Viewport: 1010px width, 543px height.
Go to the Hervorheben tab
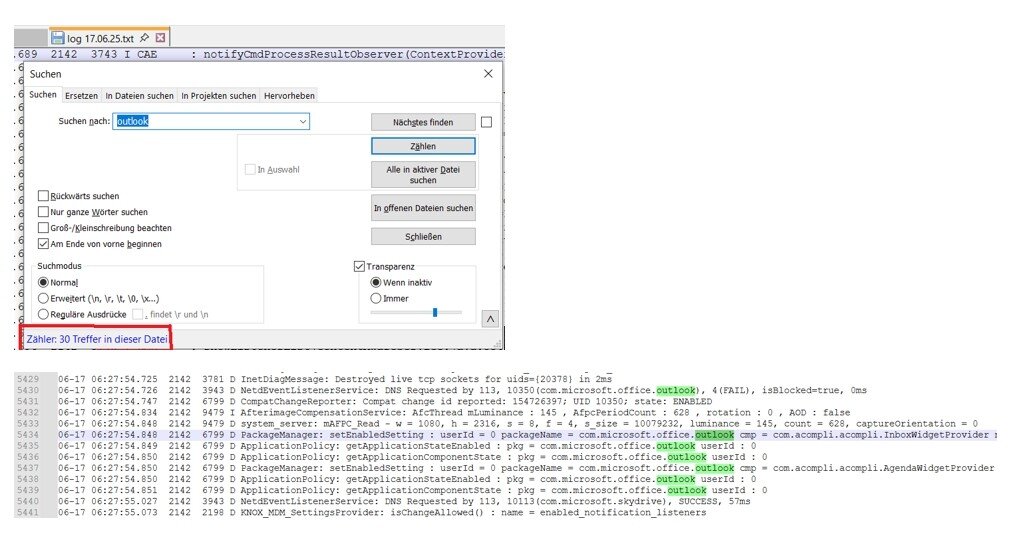point(289,96)
